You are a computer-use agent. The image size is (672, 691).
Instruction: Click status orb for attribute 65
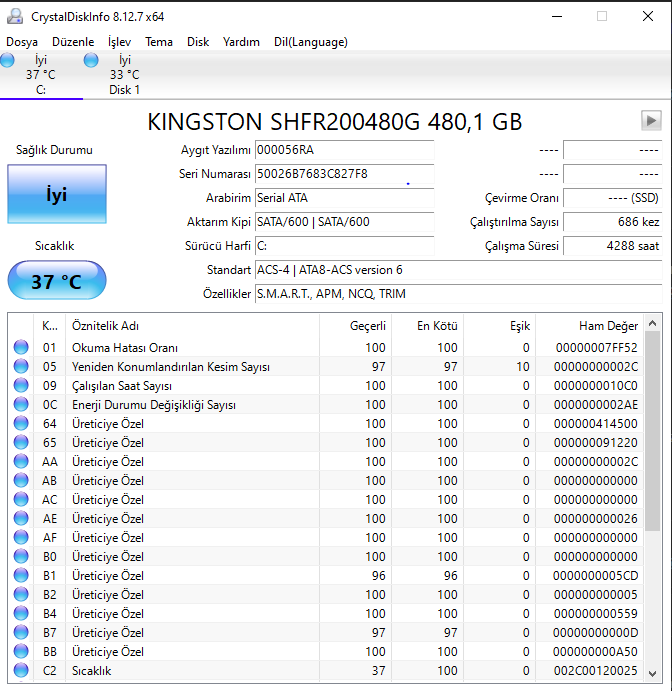(21, 442)
